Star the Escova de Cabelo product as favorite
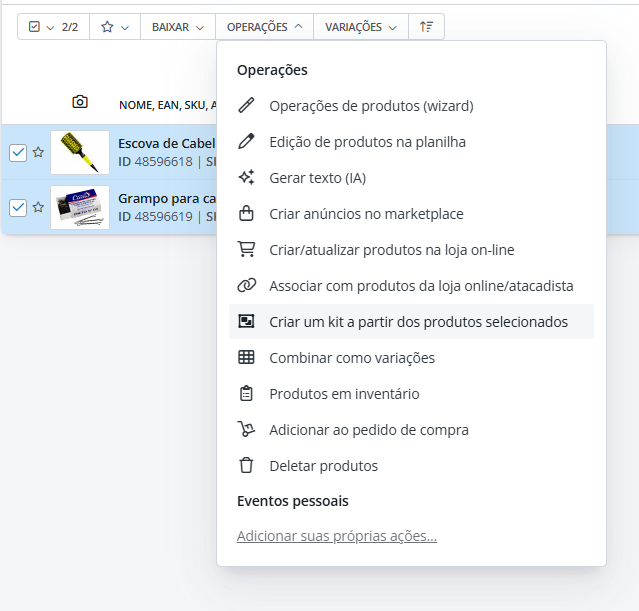 [38, 152]
